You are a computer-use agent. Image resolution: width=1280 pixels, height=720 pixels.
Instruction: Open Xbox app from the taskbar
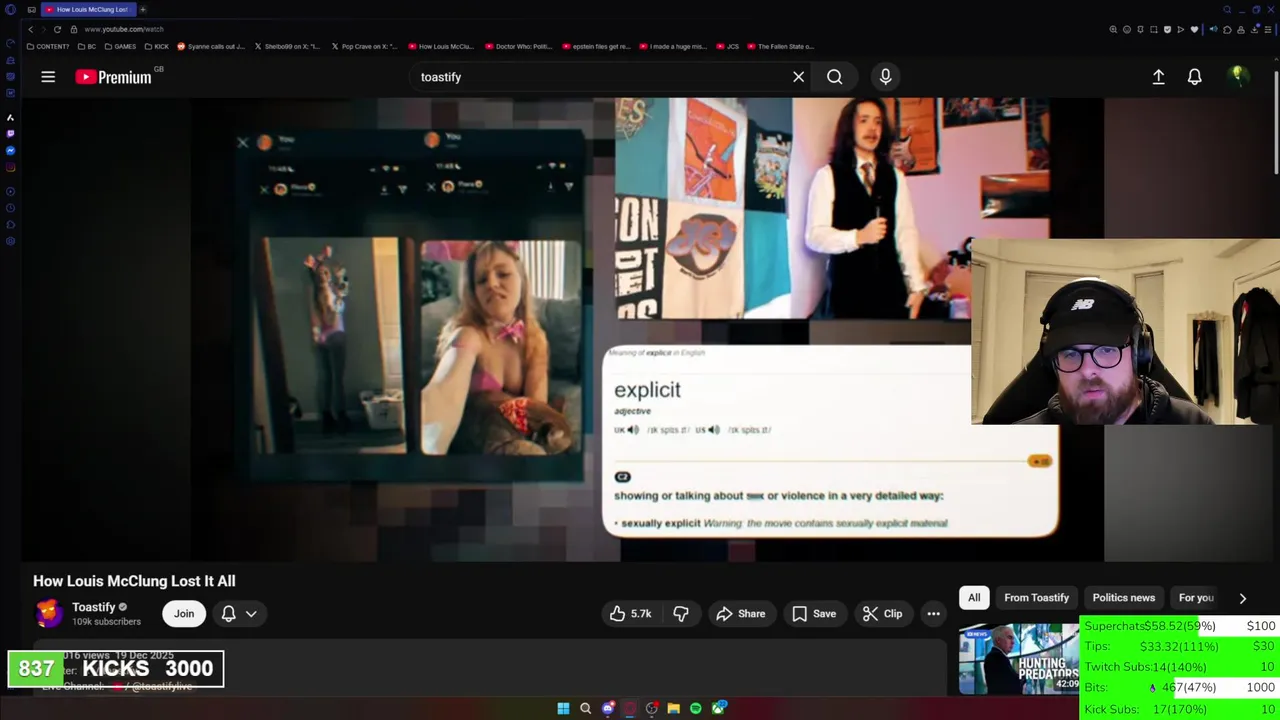pos(718,708)
